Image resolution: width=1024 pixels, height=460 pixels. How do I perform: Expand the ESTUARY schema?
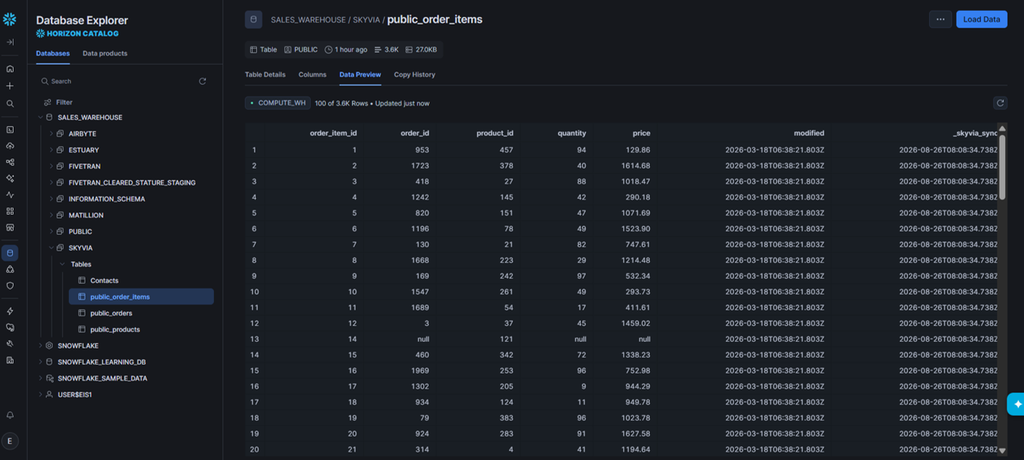52,150
